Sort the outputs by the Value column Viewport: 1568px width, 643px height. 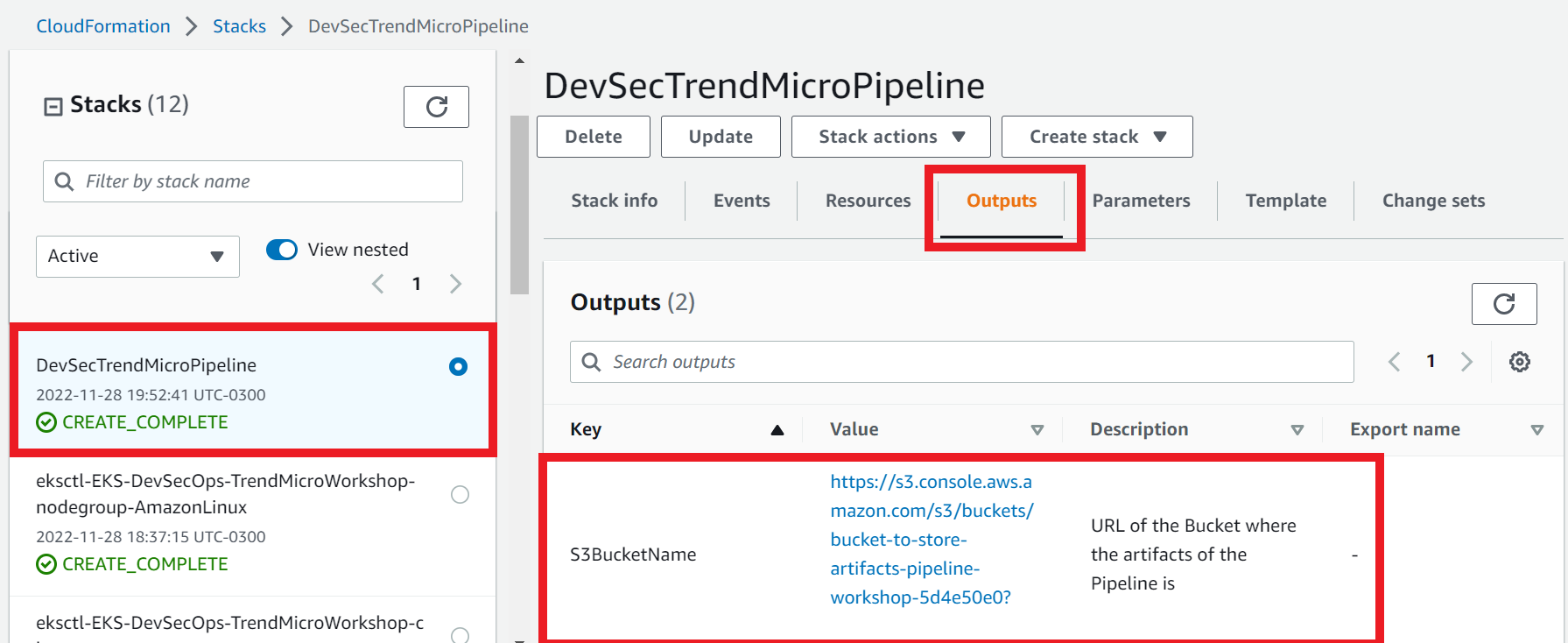click(1037, 430)
